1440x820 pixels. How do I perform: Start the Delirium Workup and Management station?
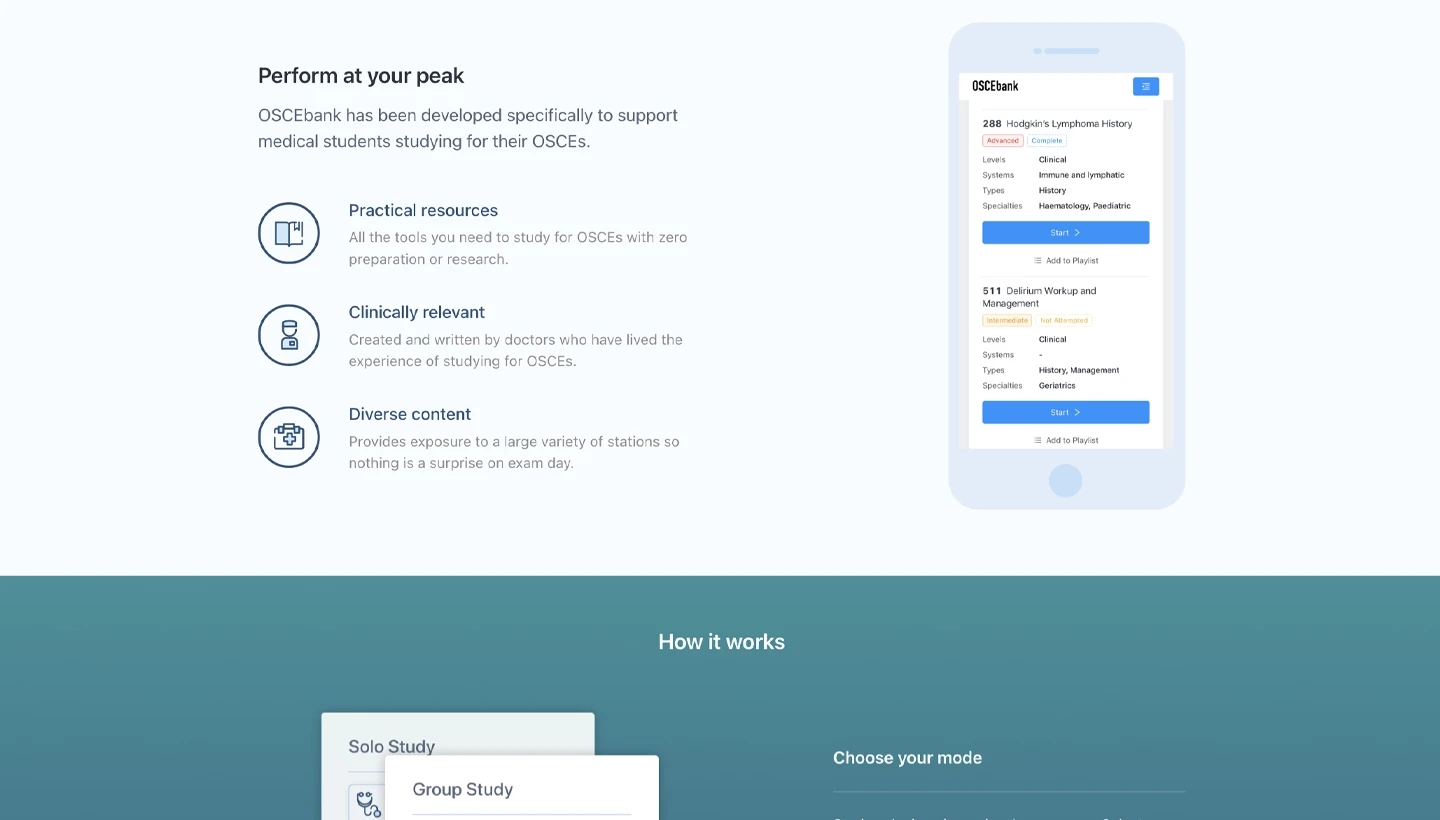point(1066,412)
